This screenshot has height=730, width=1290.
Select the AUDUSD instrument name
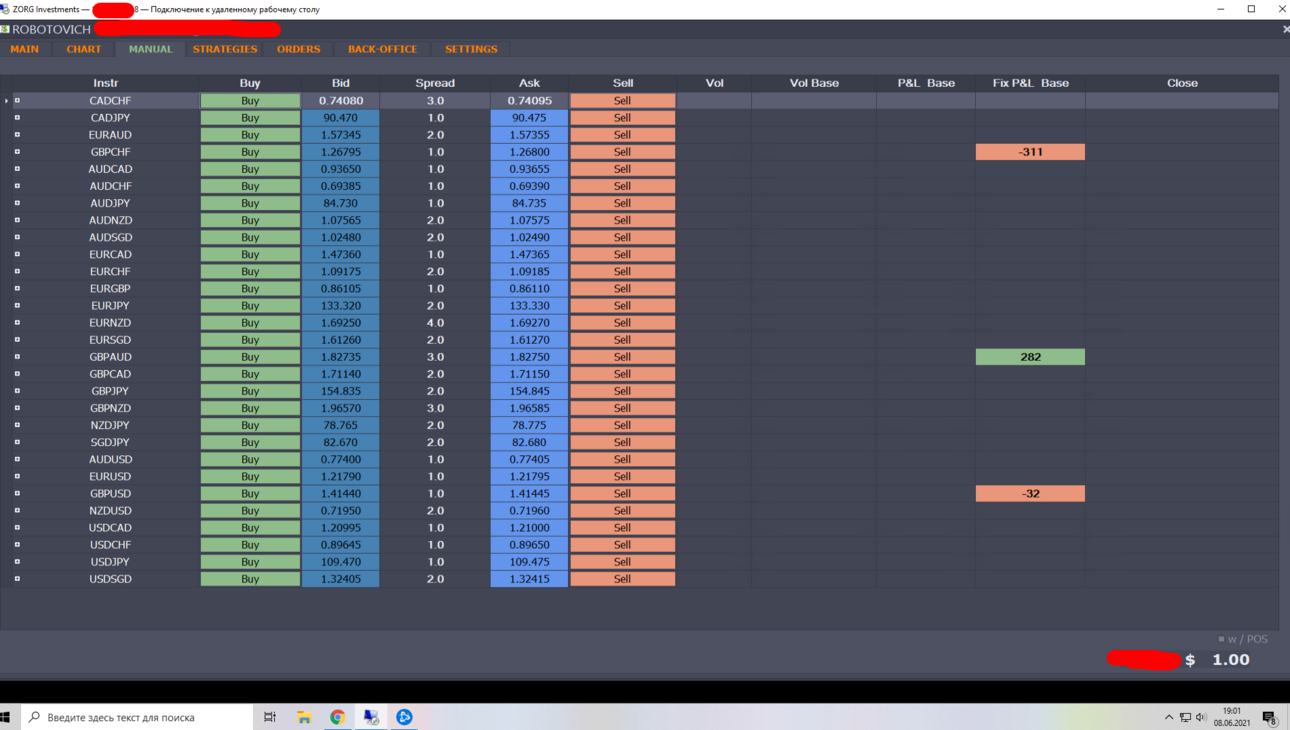(x=110, y=459)
